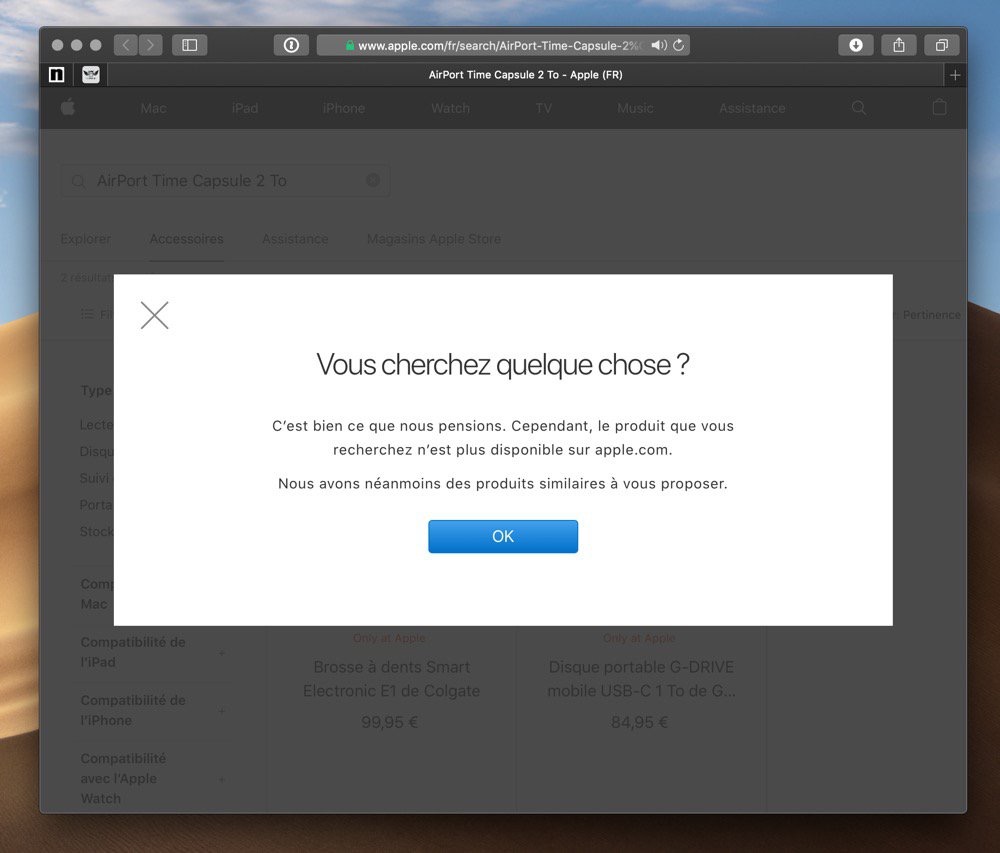Viewport: 1000px width, 853px height.
Task: Open the site search magnifier icon
Action: (859, 108)
